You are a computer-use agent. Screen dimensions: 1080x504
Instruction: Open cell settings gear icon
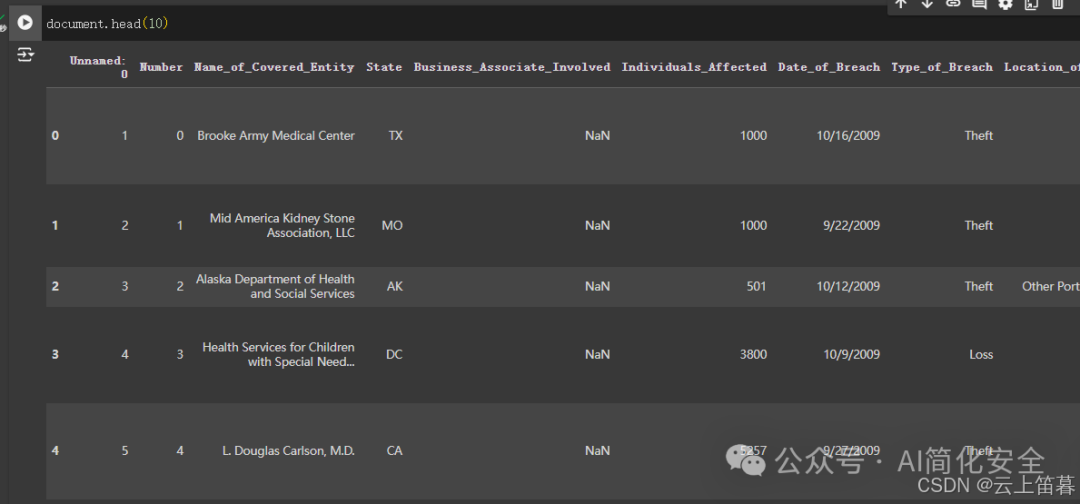1006,3
